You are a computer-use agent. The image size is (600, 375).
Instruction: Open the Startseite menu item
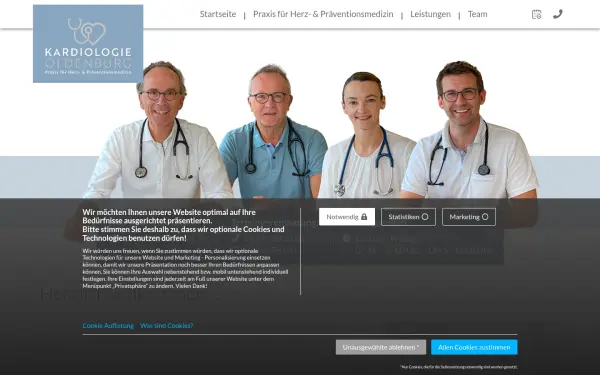pyautogui.click(x=218, y=14)
